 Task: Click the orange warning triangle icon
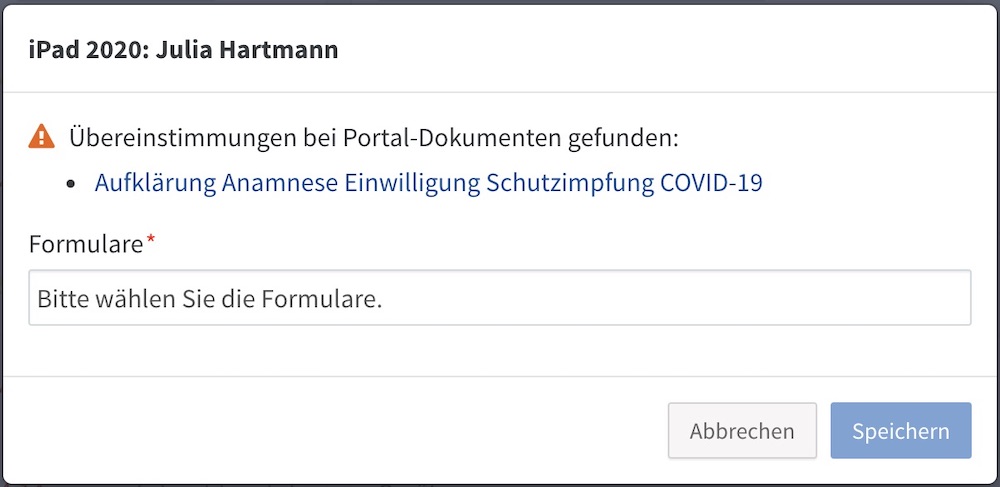[x=41, y=137]
